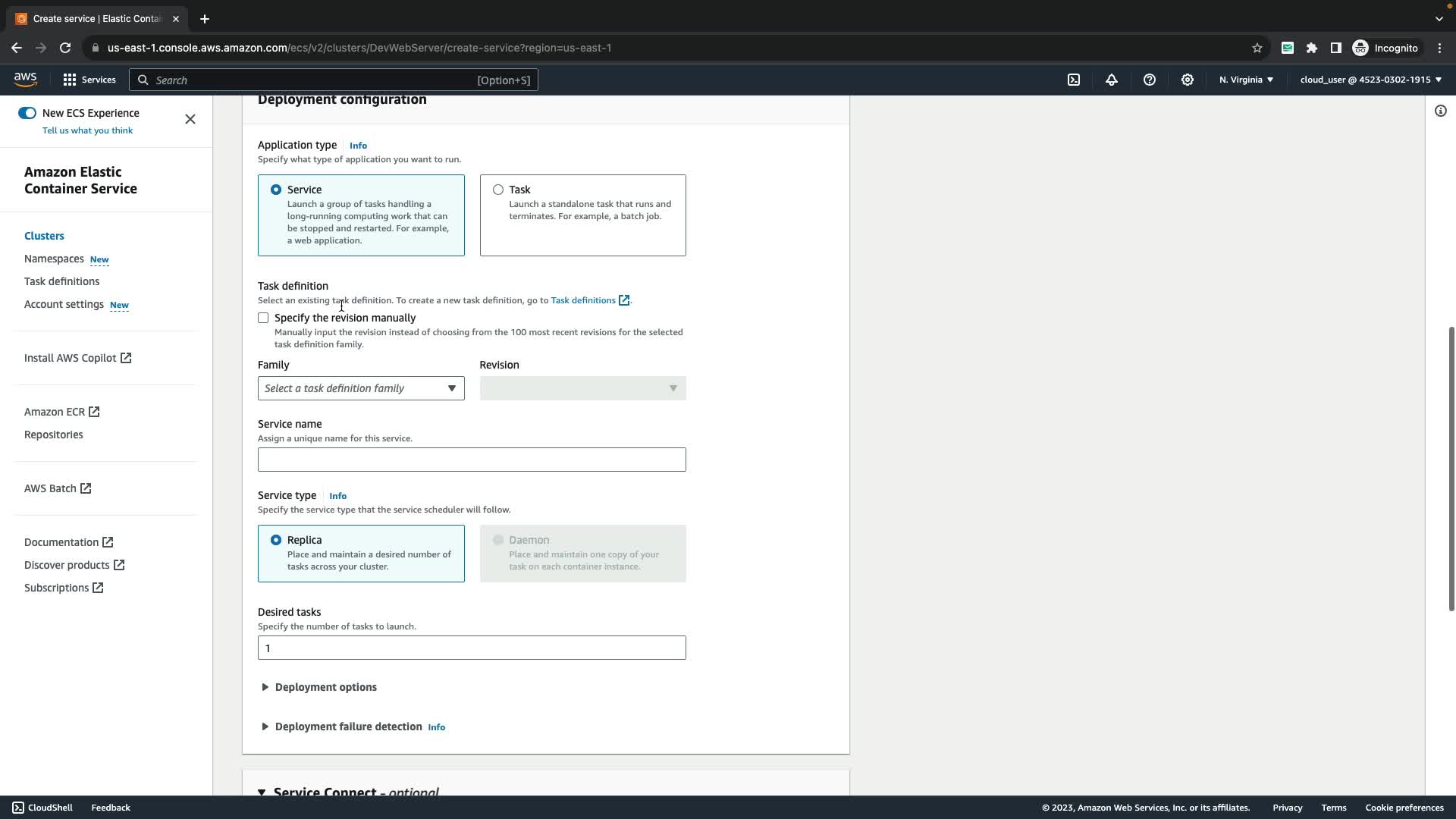Open the info panel icon at right edge
This screenshot has height=819, width=1456.
[x=1440, y=111]
